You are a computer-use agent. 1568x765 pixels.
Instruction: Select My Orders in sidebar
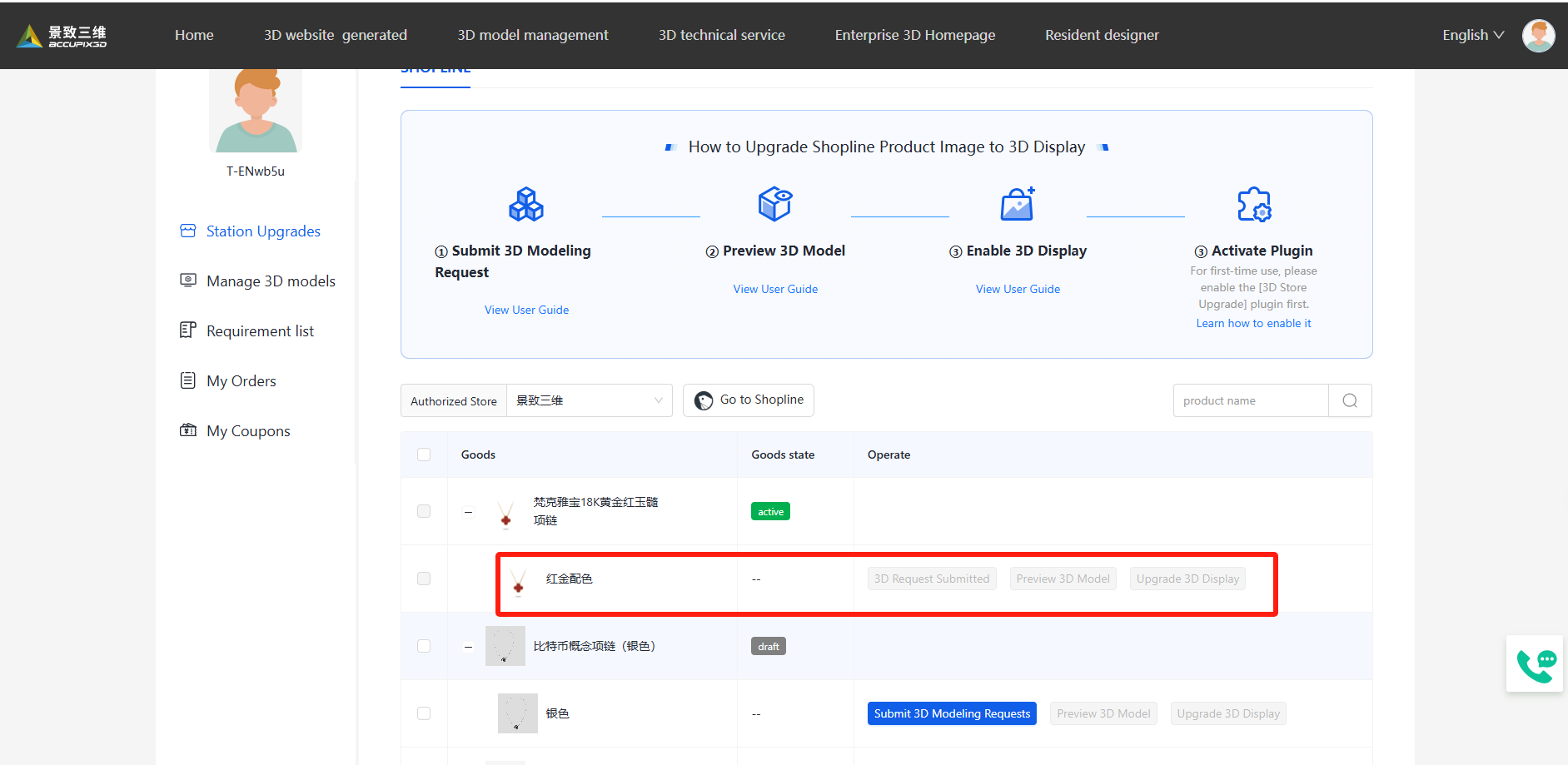pyautogui.click(x=241, y=381)
